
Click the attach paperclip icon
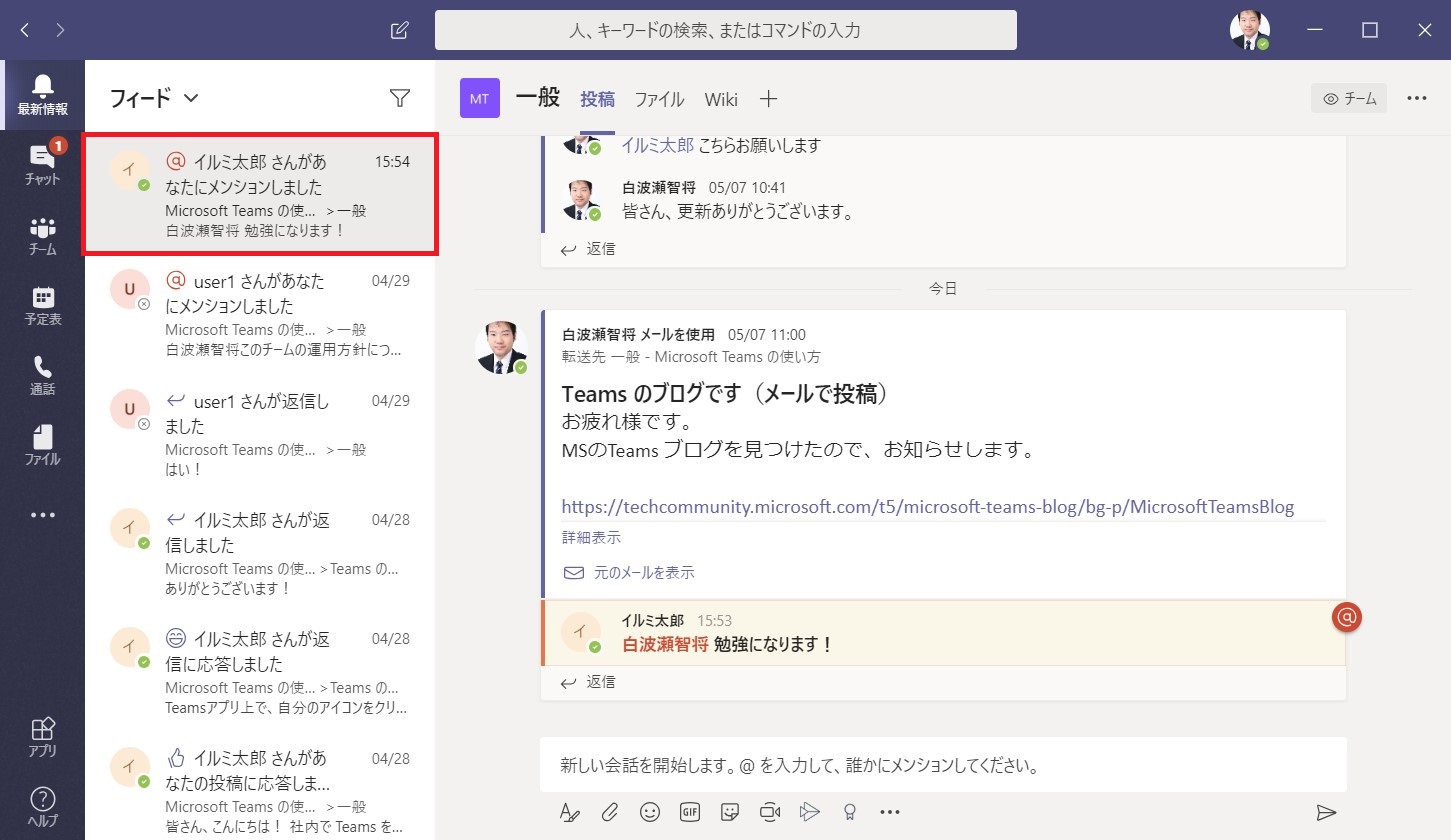[609, 812]
